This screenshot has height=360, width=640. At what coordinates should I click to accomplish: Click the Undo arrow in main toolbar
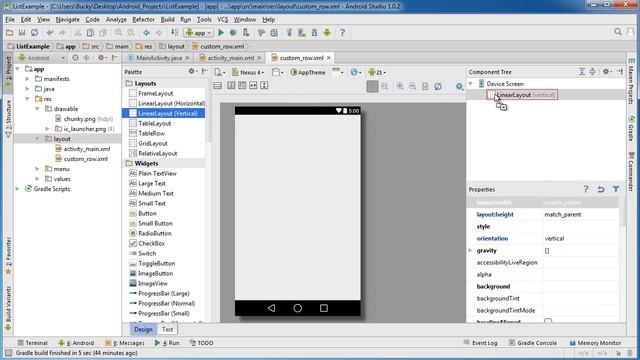50,33
